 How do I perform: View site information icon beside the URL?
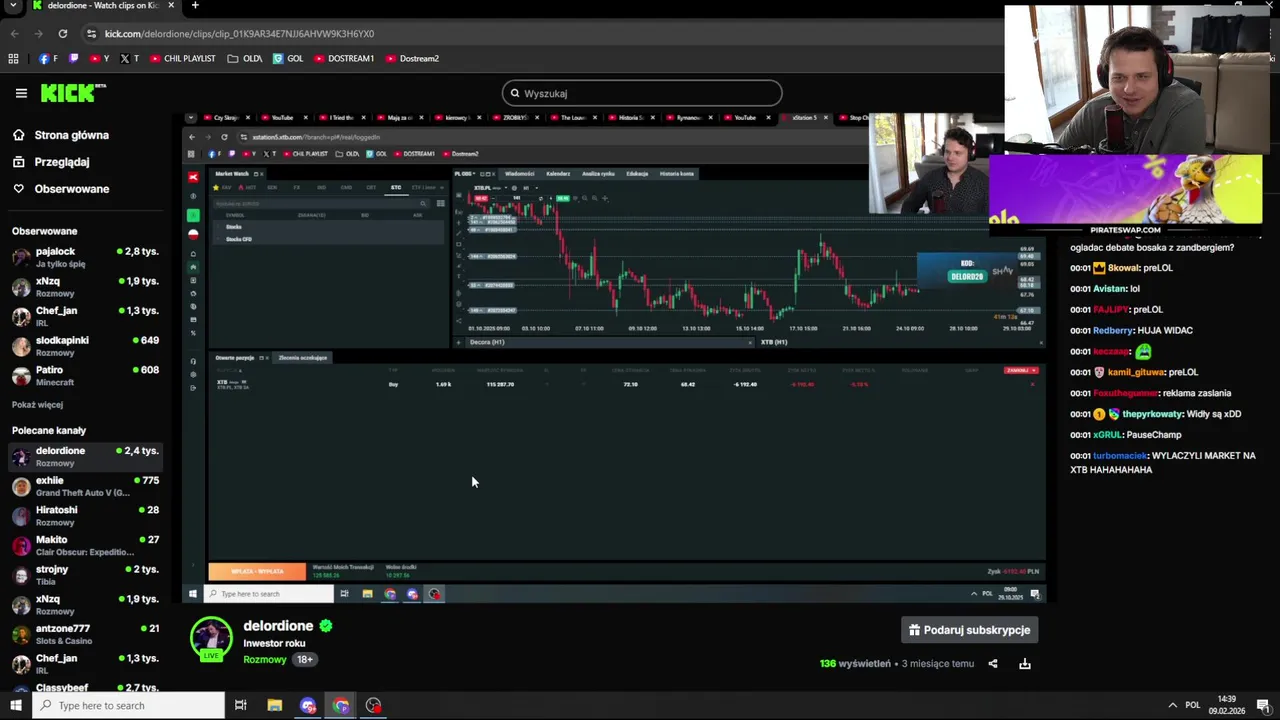coord(91,33)
